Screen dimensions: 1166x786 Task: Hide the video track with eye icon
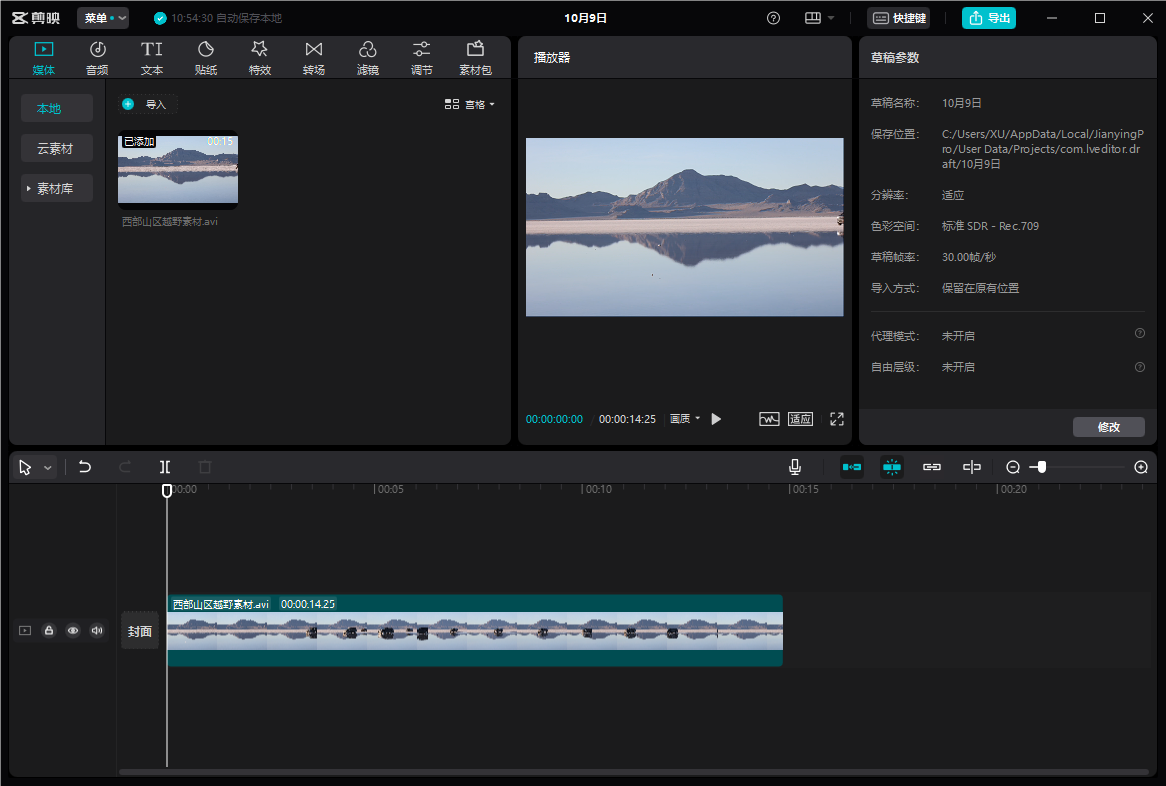(73, 631)
